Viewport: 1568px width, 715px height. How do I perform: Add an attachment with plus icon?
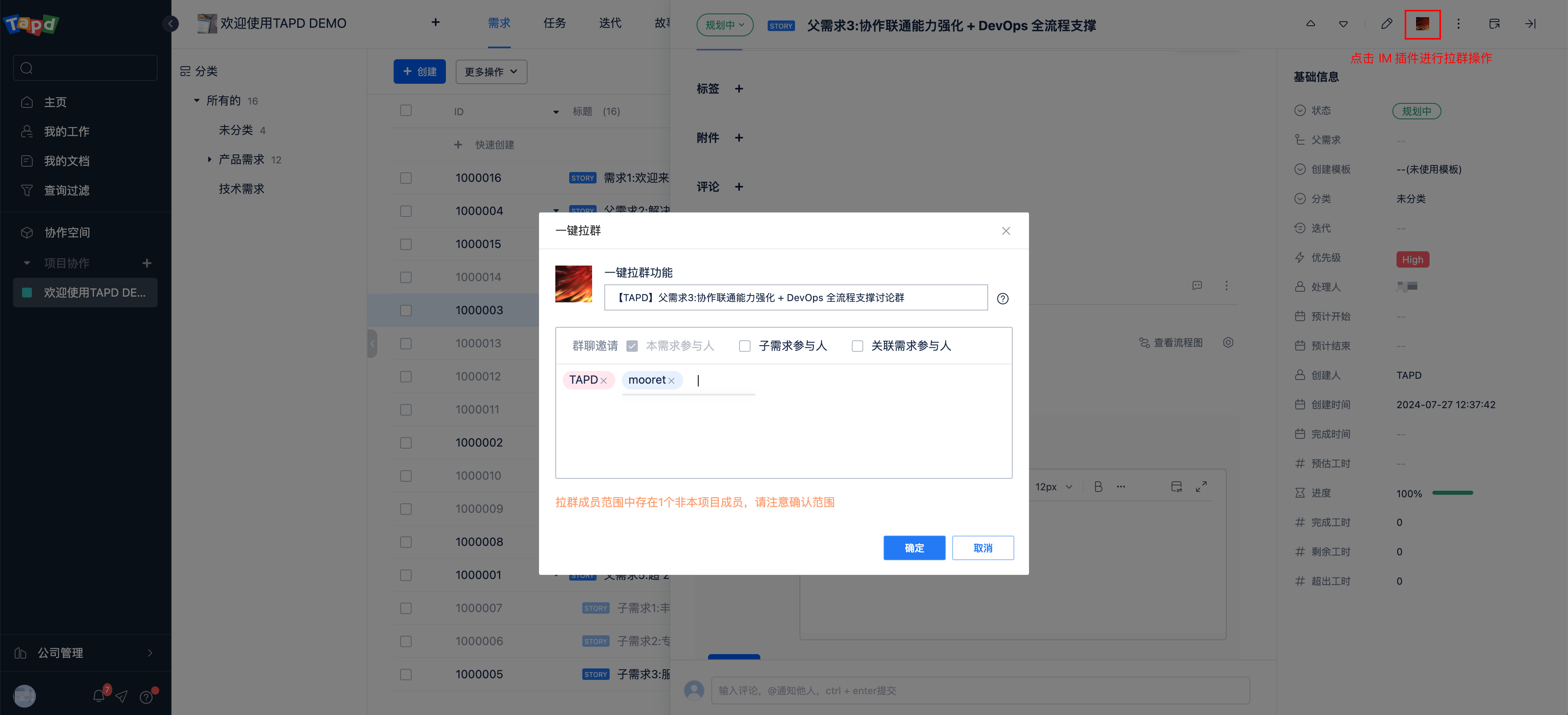click(739, 138)
